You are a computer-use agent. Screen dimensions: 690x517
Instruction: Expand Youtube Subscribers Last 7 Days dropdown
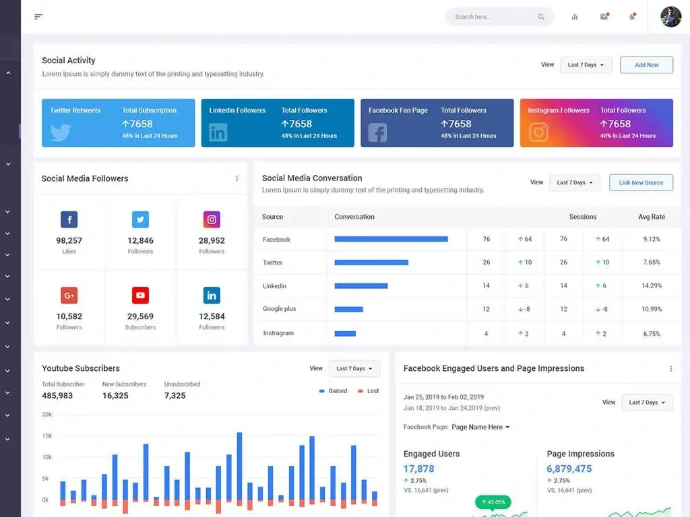tap(354, 369)
